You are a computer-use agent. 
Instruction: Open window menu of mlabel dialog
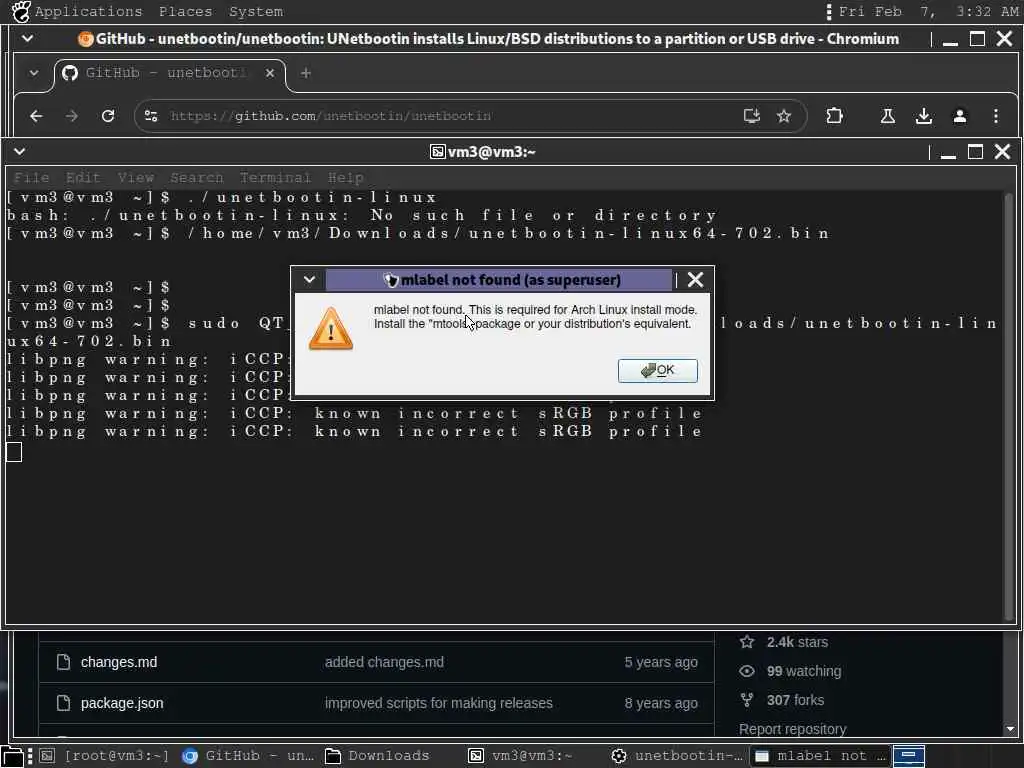tap(310, 280)
